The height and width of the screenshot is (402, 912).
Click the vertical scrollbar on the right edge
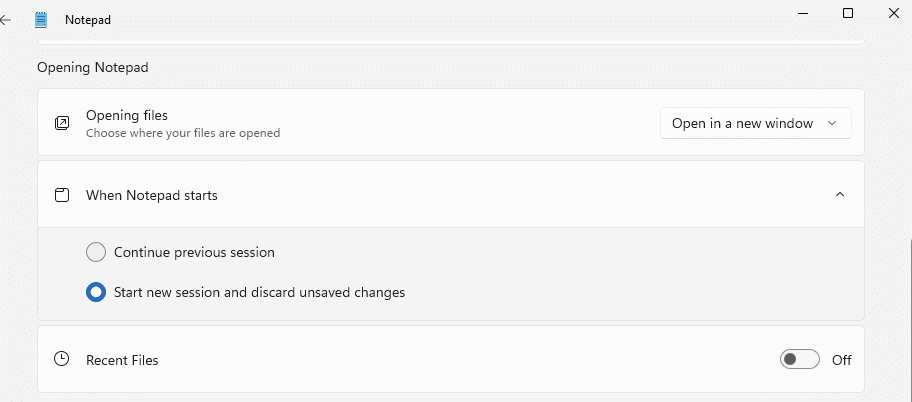[x=909, y=300]
